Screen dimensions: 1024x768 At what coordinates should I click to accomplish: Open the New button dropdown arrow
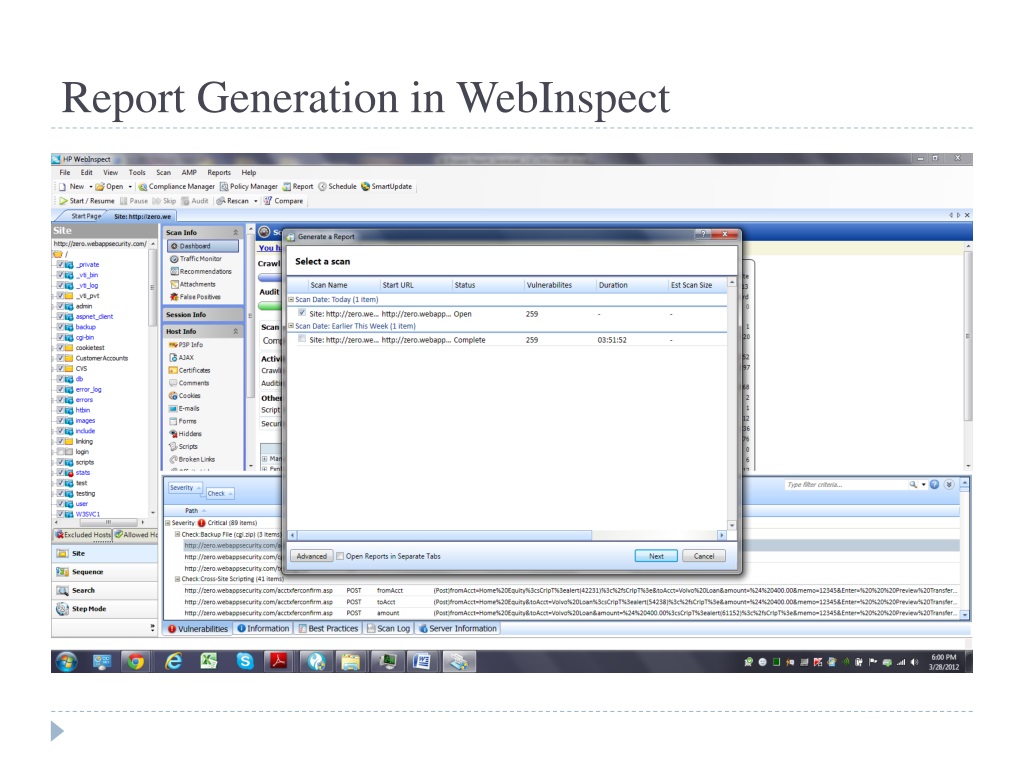click(x=91, y=187)
